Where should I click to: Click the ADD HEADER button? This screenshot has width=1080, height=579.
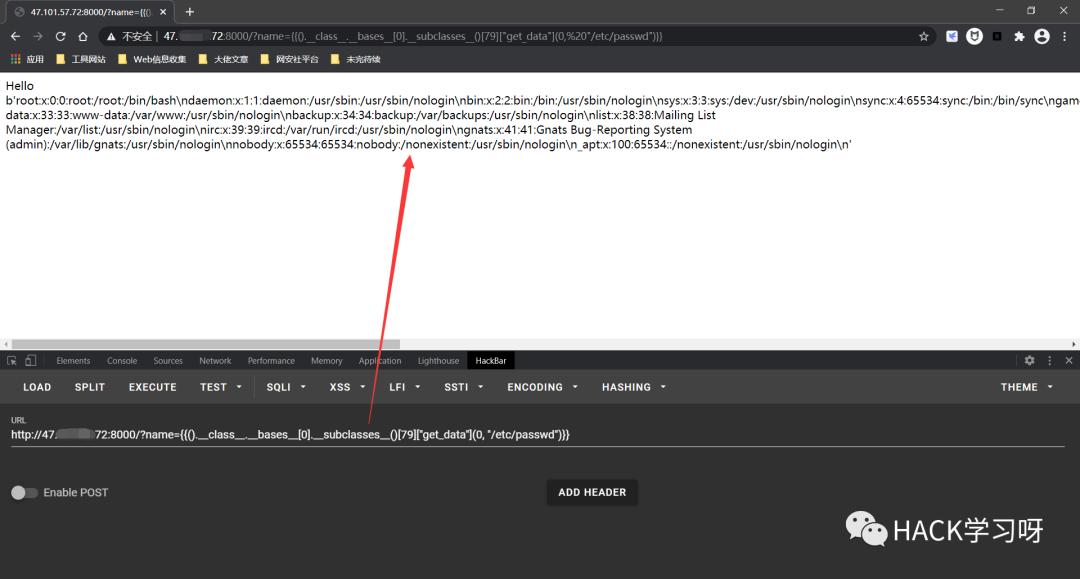coord(592,492)
